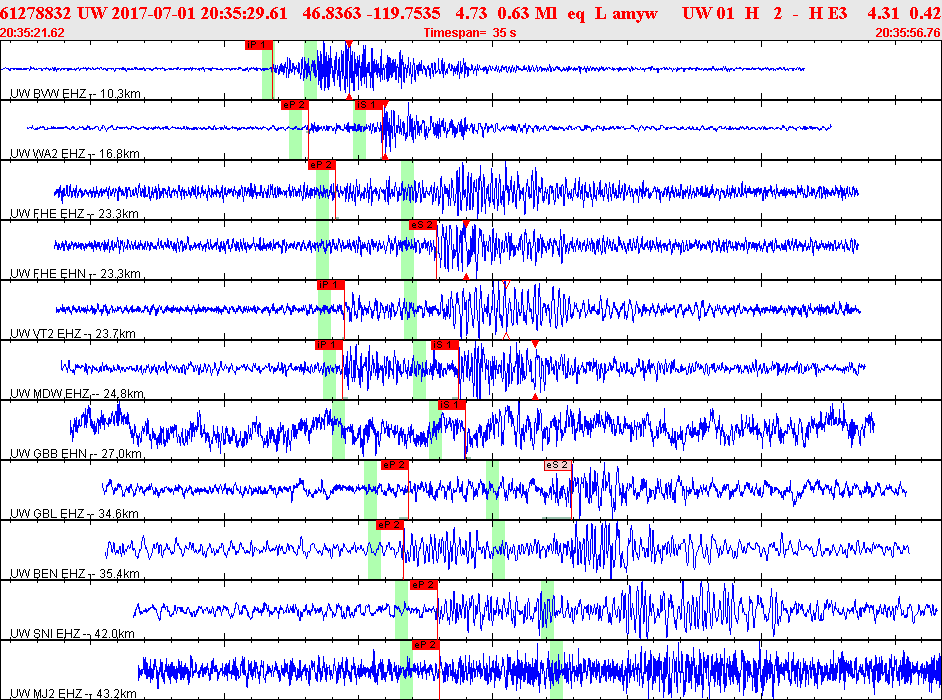Click the P pick flag on BVW trace
The image size is (942, 700).
258,45
